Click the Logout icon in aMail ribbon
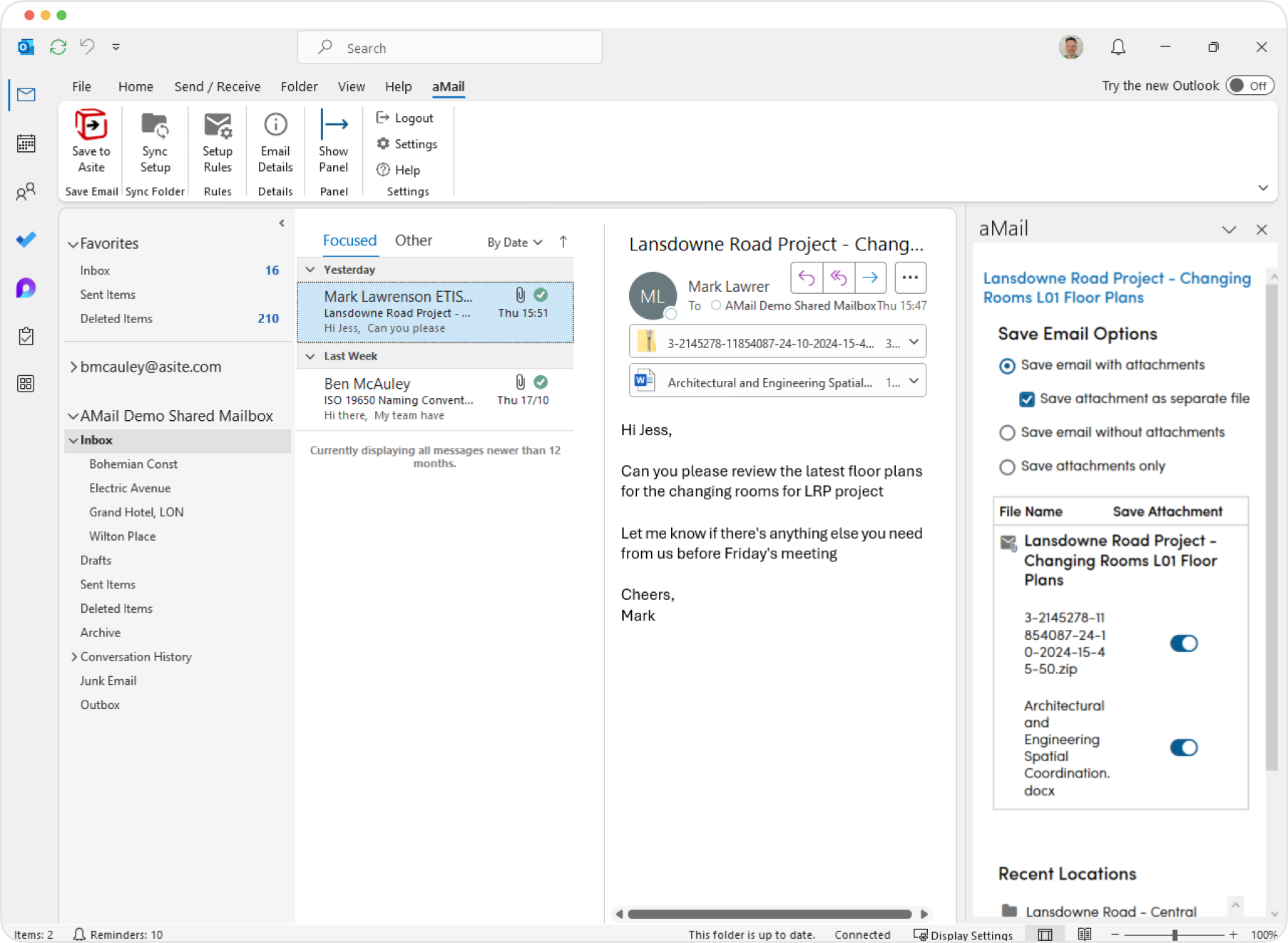Screen dimensions: 1288x943 tap(384, 118)
